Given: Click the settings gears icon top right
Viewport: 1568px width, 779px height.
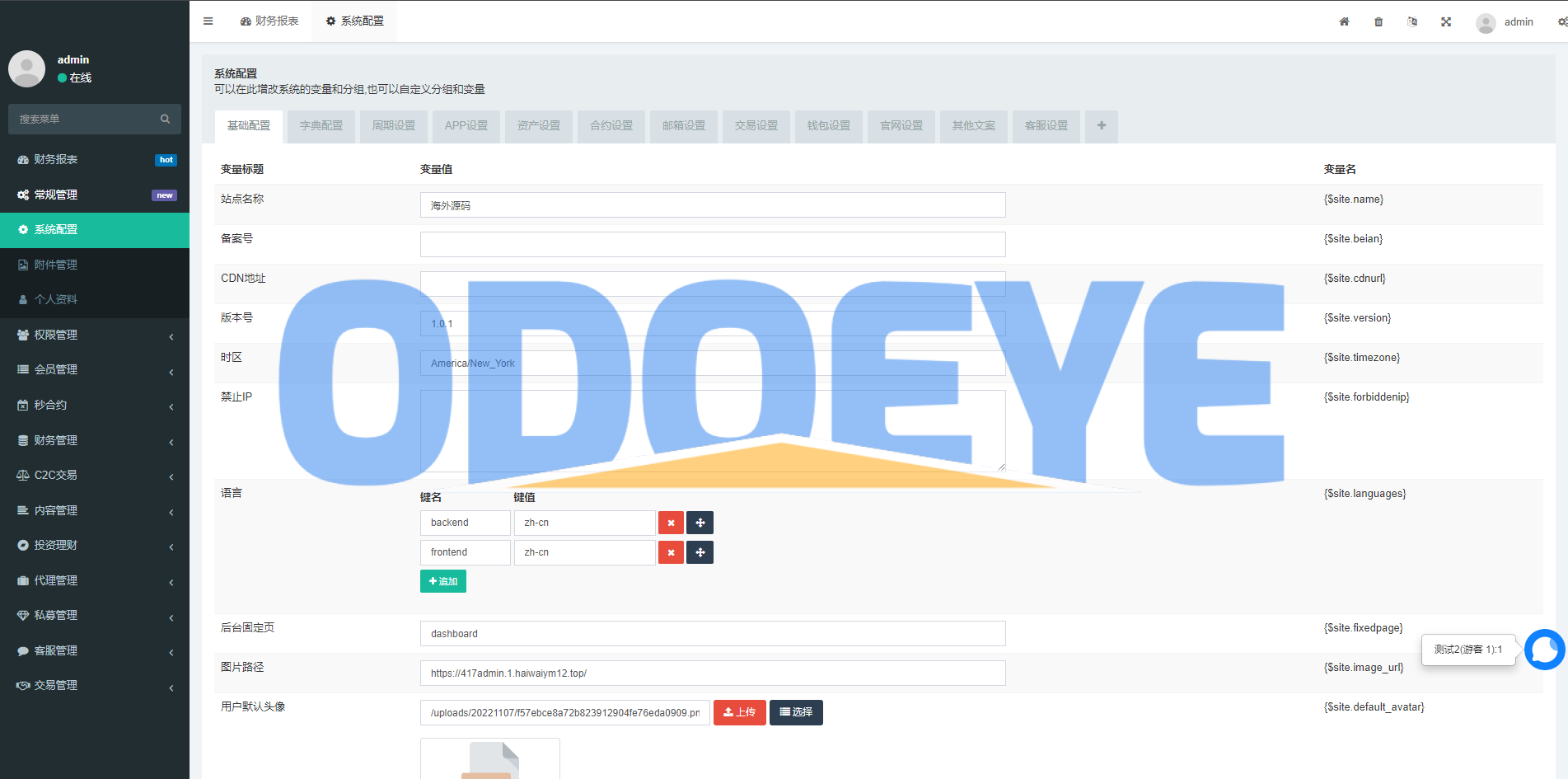Looking at the screenshot, I should [x=1561, y=22].
